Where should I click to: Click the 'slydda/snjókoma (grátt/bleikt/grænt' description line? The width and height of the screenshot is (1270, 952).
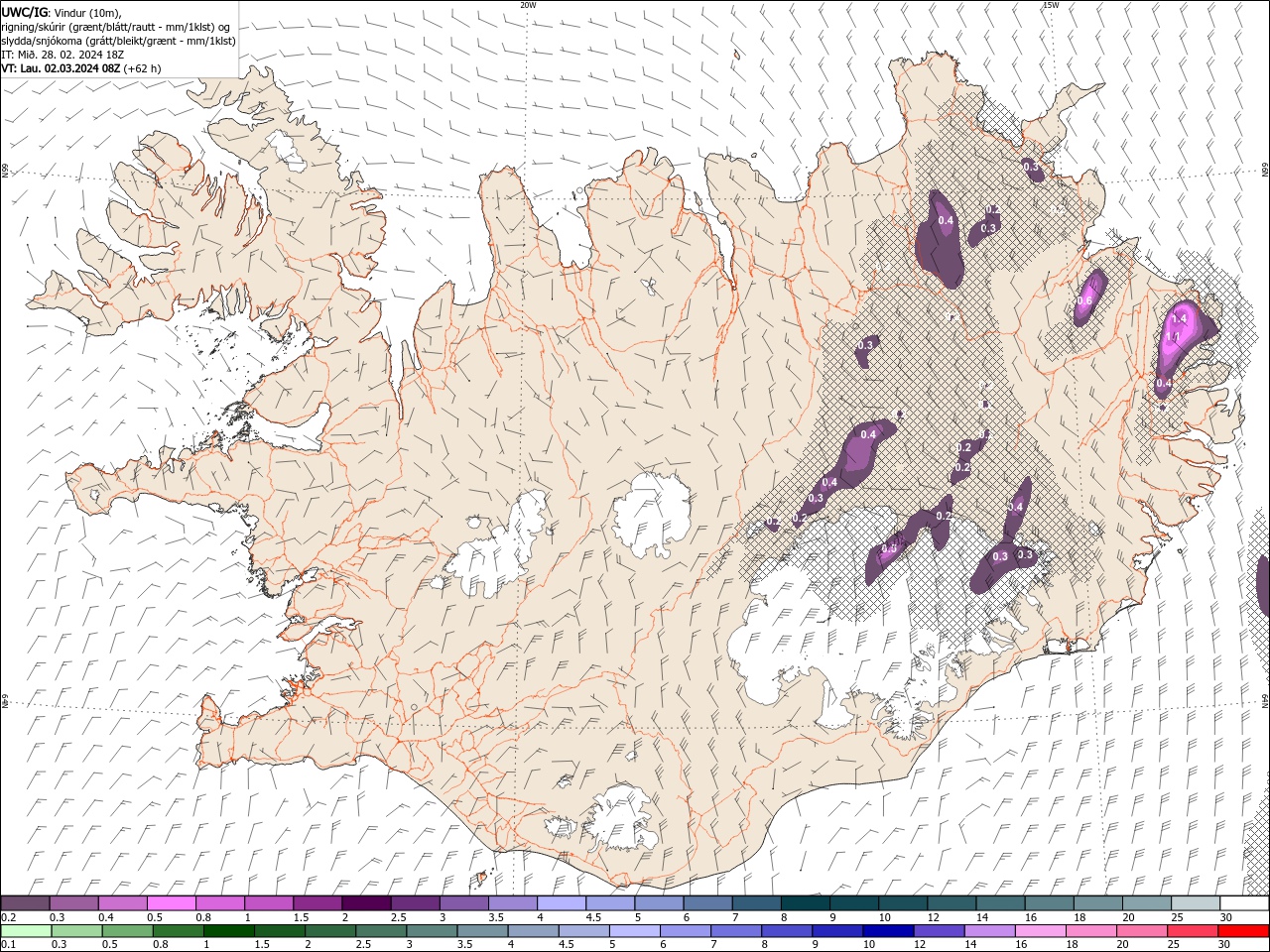pyautogui.click(x=118, y=41)
